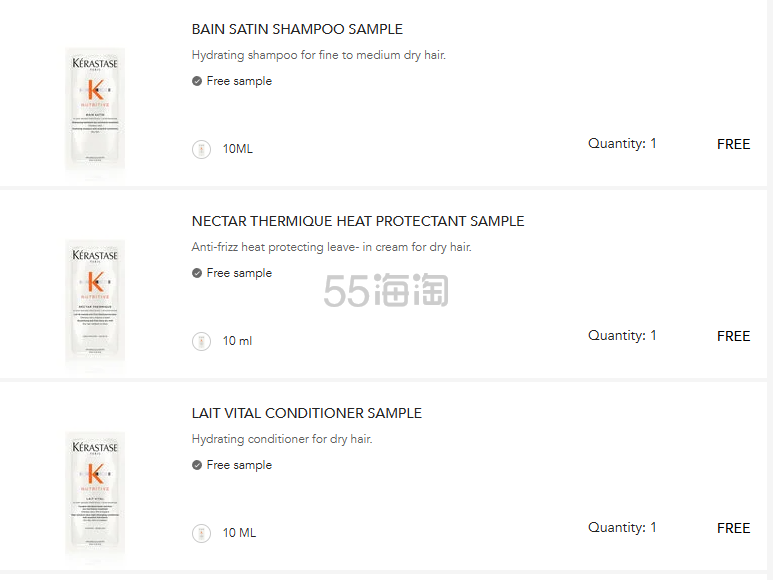Click Free sample checkmark under Lait Vital
Screen dimensions: 773x580
click(197, 465)
